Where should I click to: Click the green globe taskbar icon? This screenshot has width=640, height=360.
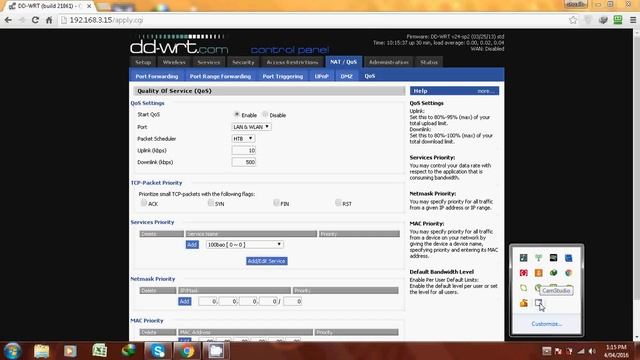129,351
